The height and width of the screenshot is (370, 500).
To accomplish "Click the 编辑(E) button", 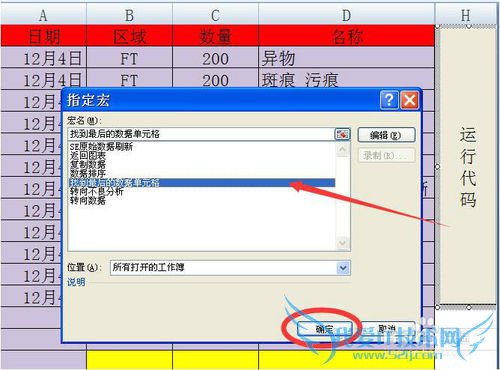I will [x=386, y=135].
